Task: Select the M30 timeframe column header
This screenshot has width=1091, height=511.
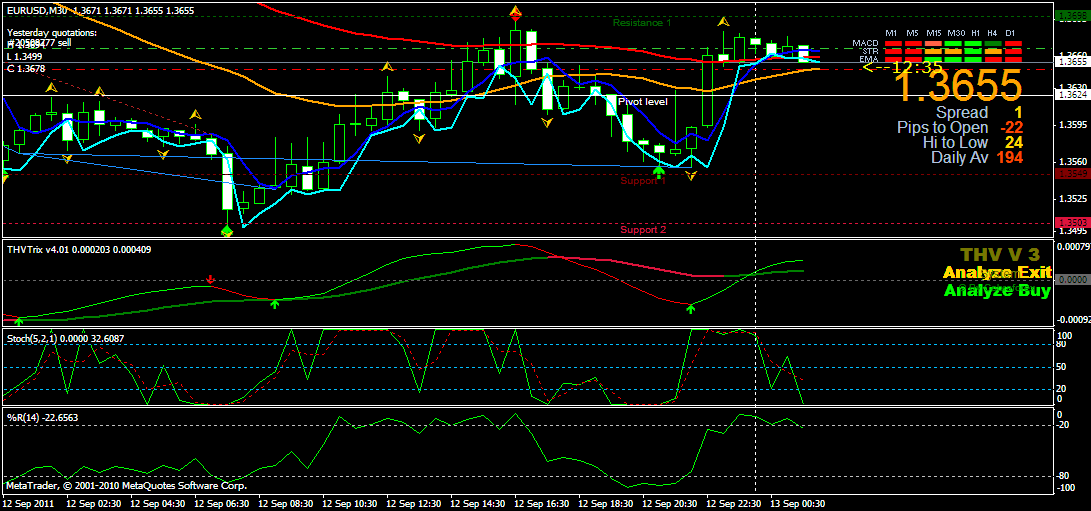Action: click(x=955, y=33)
